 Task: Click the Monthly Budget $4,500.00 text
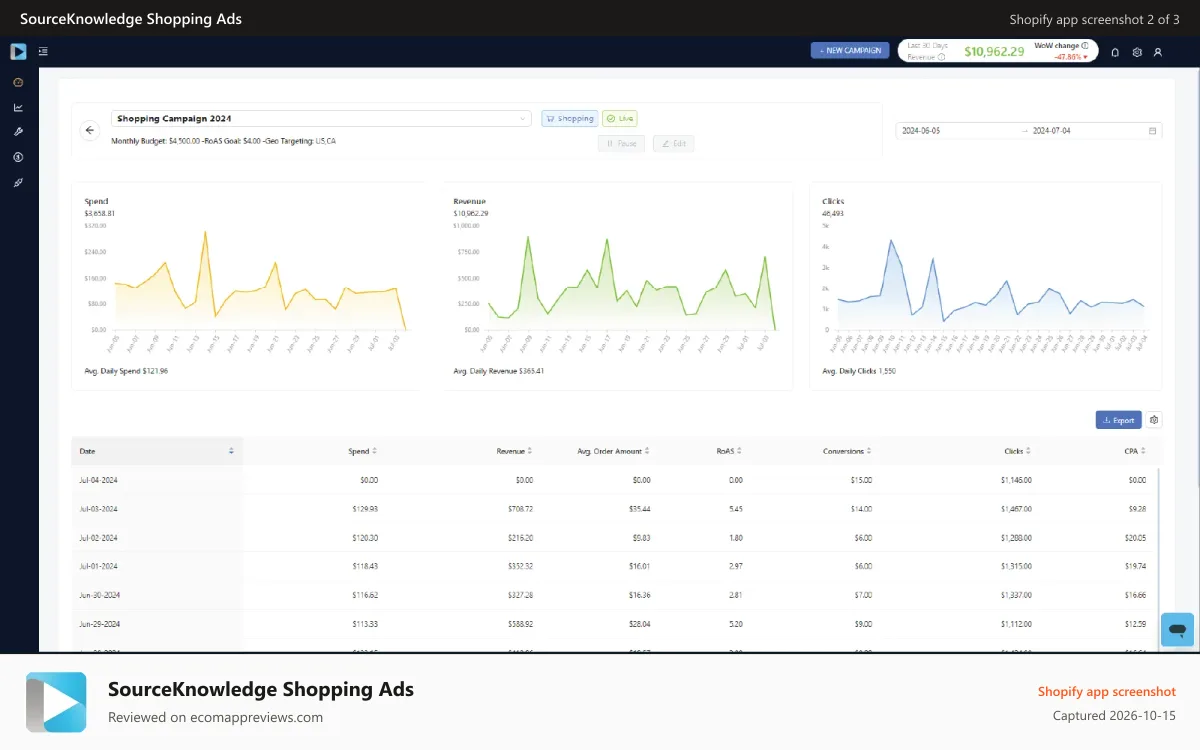point(155,141)
